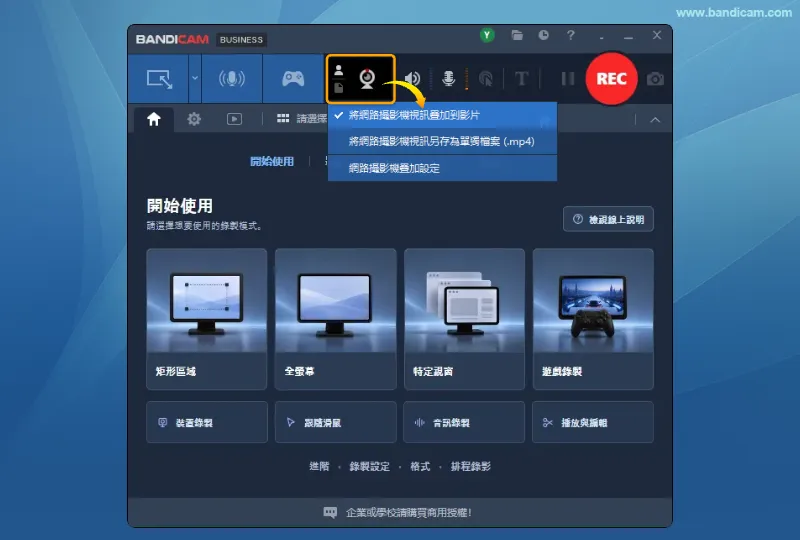The height and width of the screenshot is (540, 800).
Task: Open the video playback tab icon
Action: 234,119
